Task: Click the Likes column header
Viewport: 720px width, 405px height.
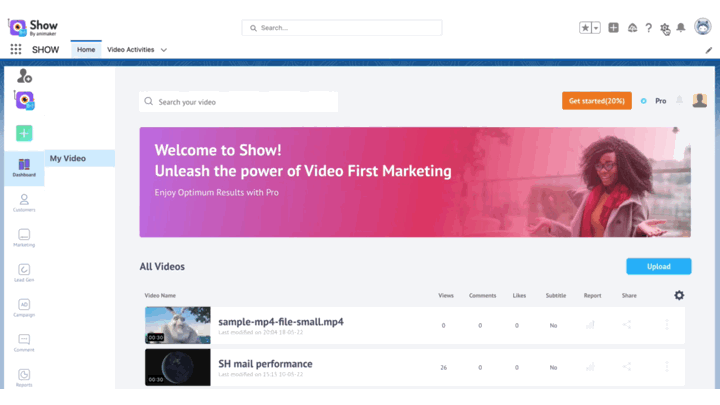Action: (519, 295)
